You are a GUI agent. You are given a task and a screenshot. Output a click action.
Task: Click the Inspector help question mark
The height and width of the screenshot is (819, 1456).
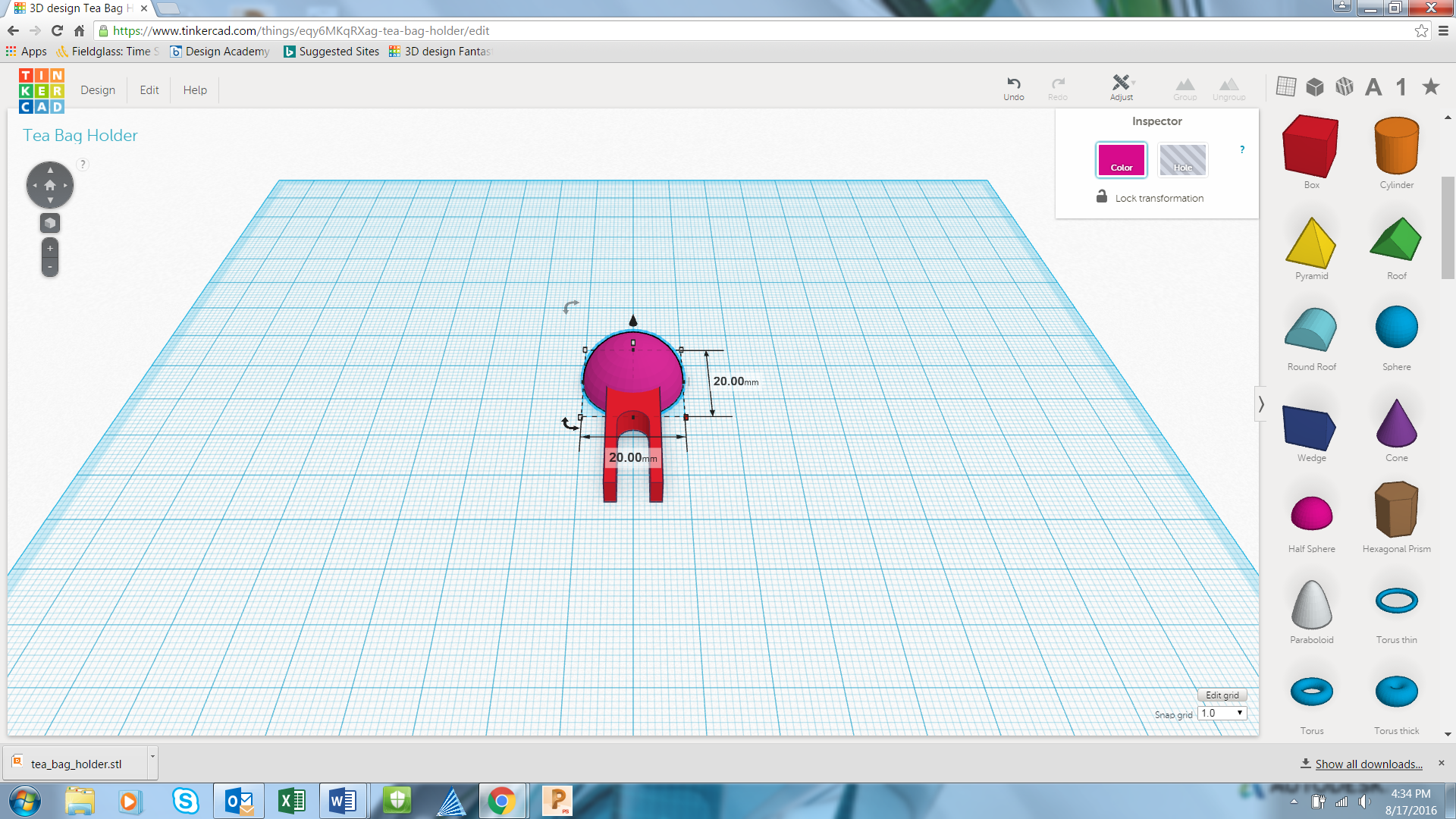point(1241,149)
